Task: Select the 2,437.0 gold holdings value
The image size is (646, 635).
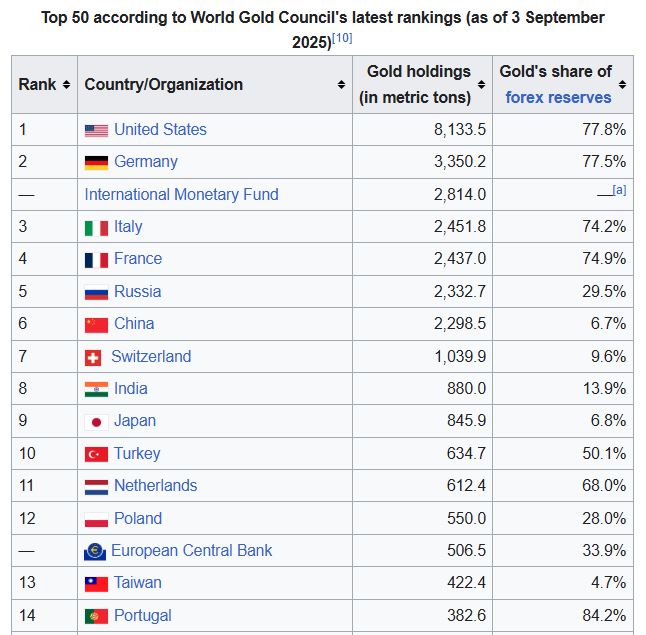Action: click(x=460, y=259)
